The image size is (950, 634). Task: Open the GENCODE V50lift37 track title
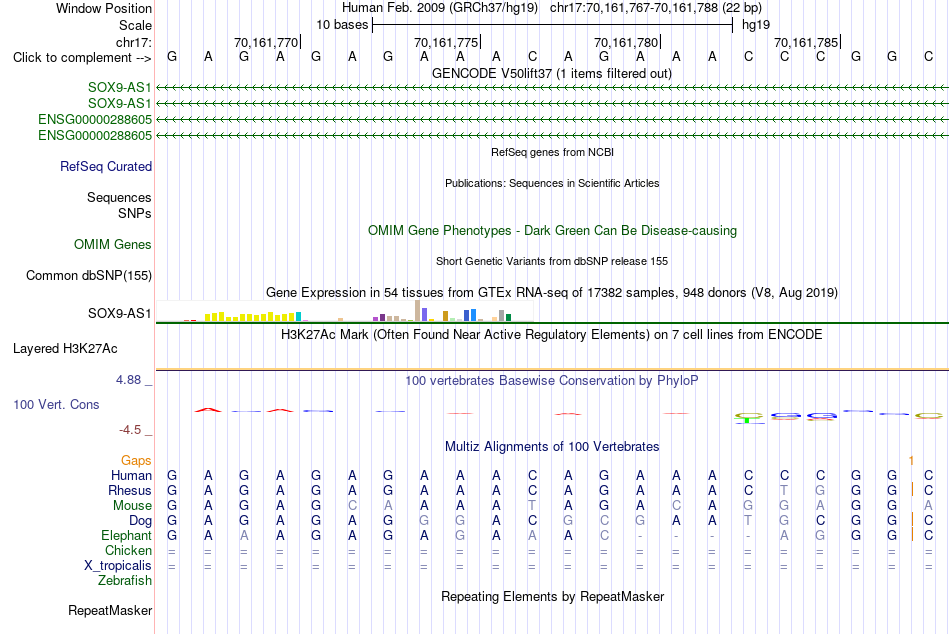(x=551, y=73)
